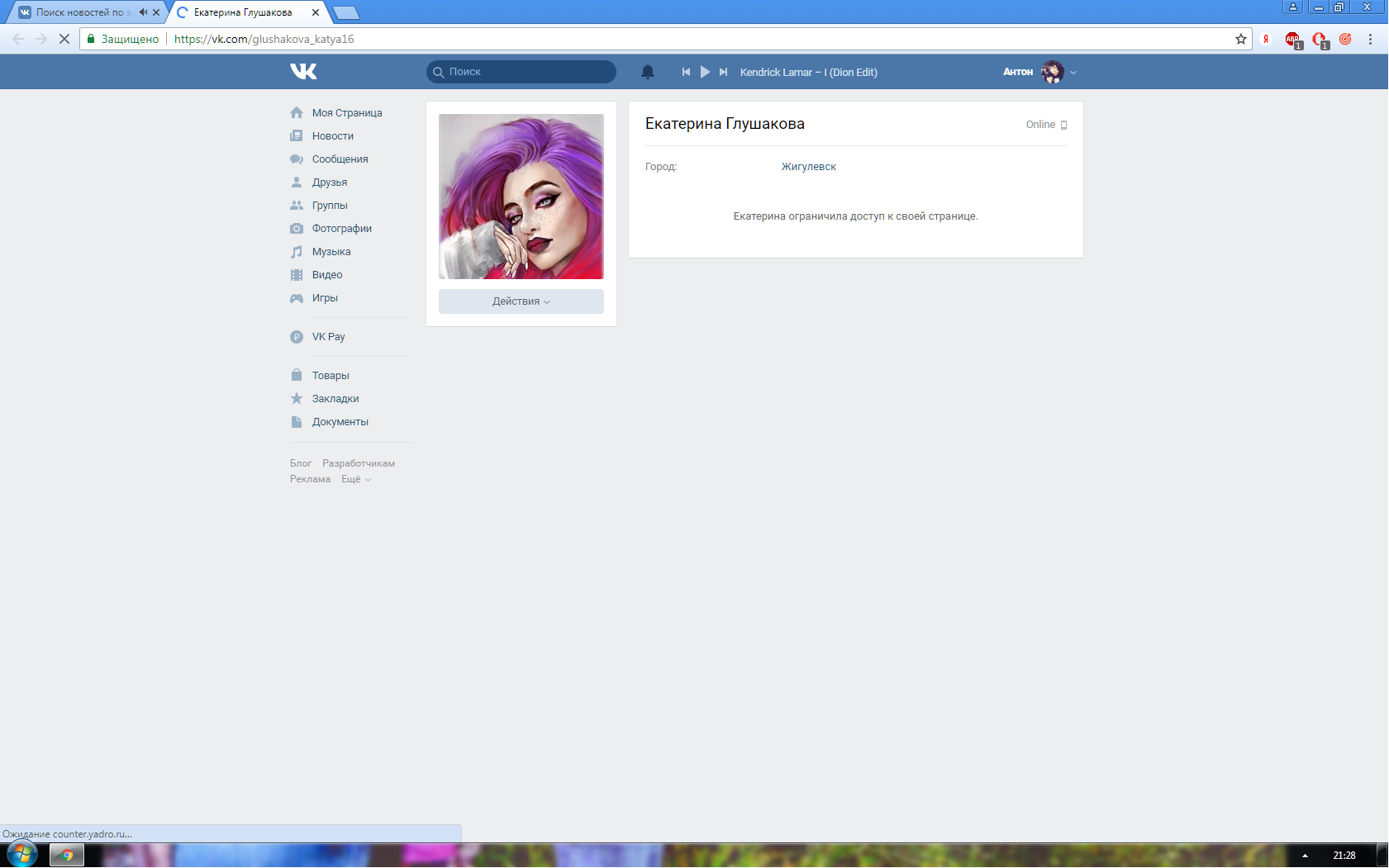This screenshot has height=868, width=1389.
Task: Open VK Pay in sidebar
Action: (328, 337)
